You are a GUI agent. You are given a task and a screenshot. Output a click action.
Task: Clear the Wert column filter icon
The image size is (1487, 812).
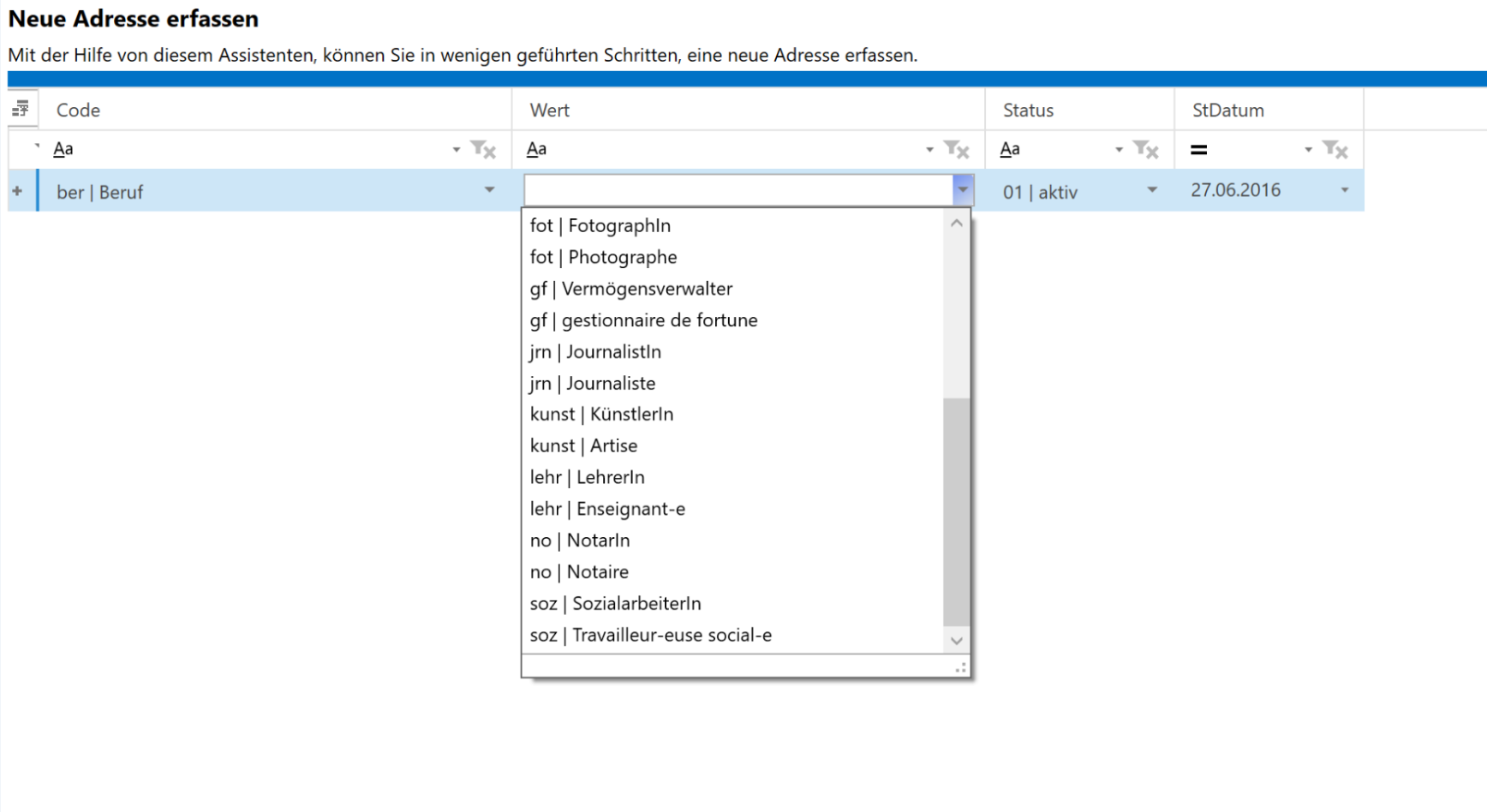(956, 150)
